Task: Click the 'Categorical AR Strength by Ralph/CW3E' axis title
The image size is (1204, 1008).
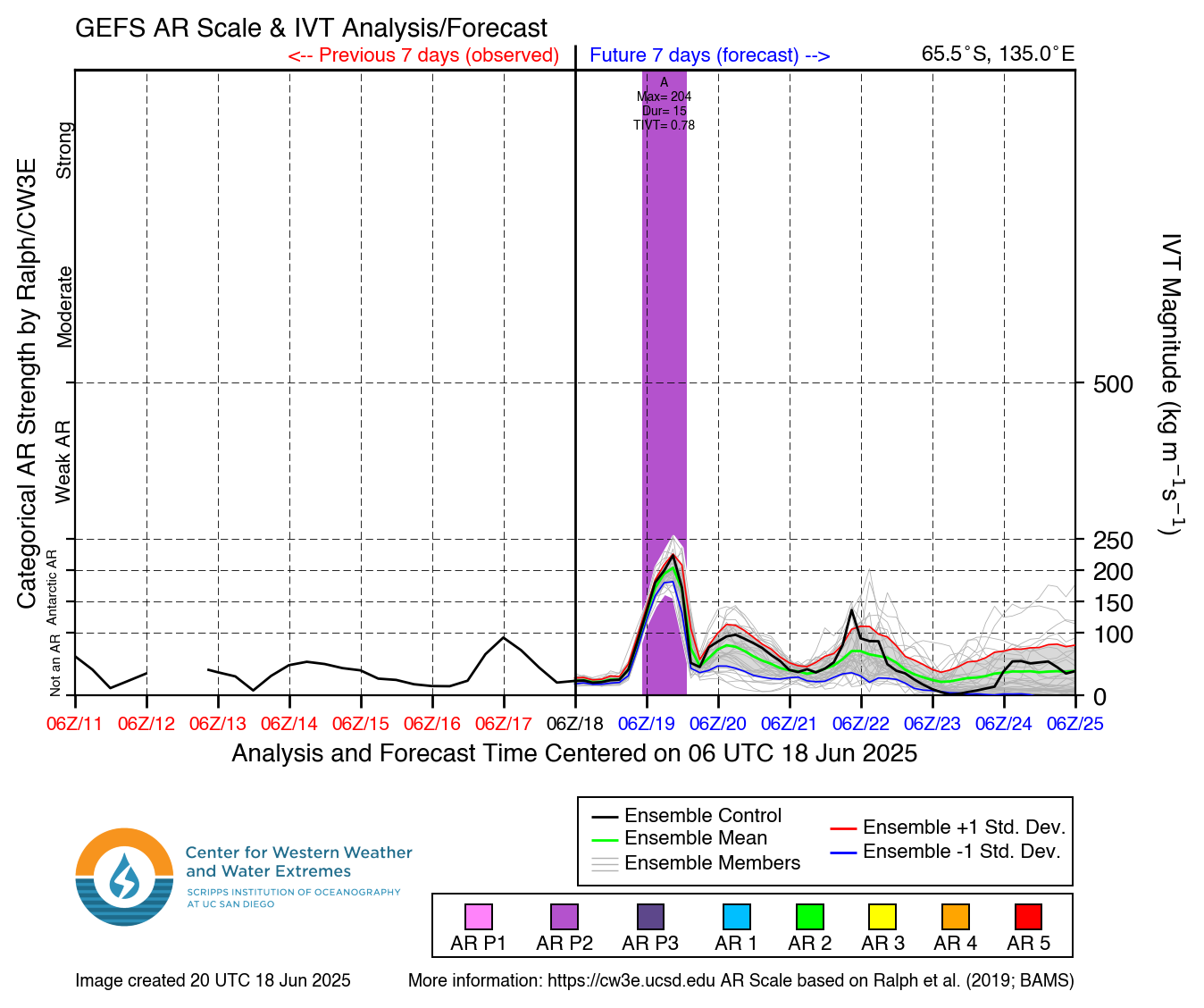Action: [x=27, y=384]
